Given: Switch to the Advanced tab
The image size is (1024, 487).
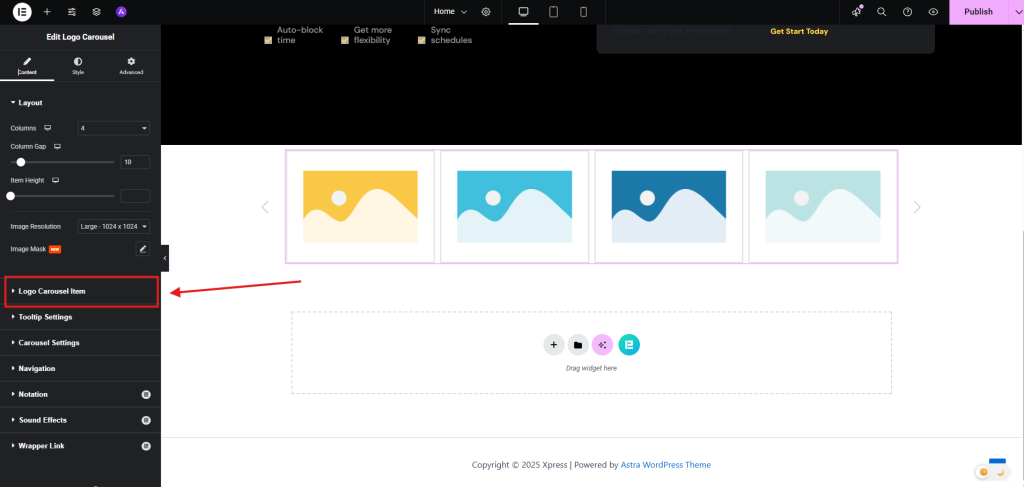Looking at the screenshot, I should pyautogui.click(x=131, y=67).
